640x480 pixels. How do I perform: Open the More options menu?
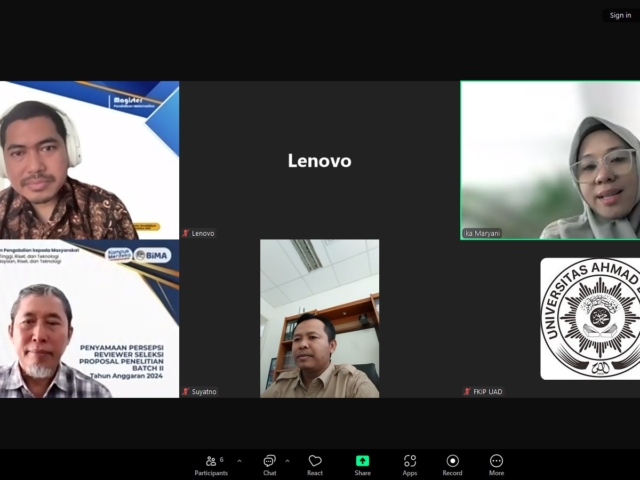(x=496, y=466)
